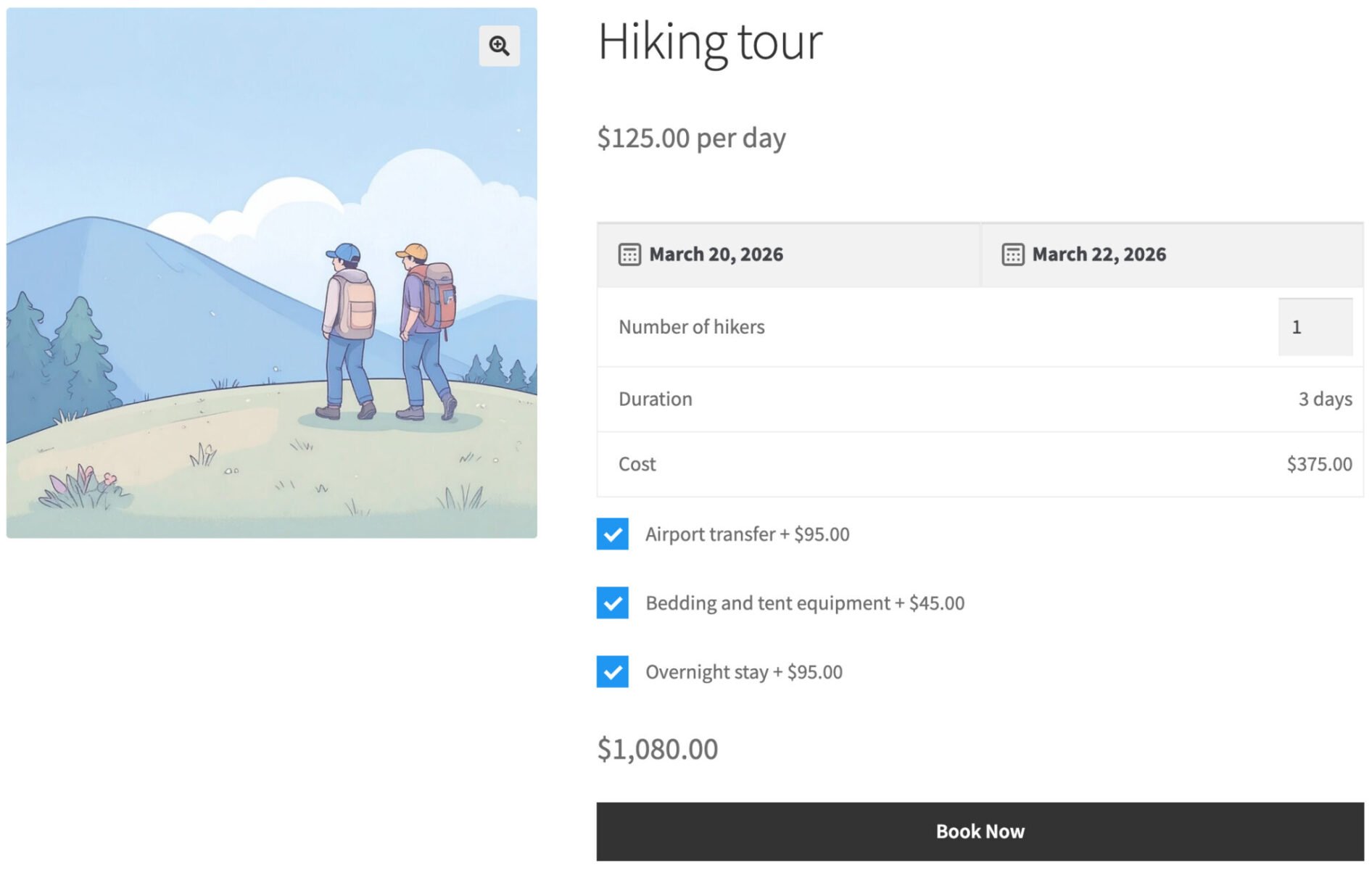
Task: Click the magnifier zoom icon on the image
Action: (498, 46)
